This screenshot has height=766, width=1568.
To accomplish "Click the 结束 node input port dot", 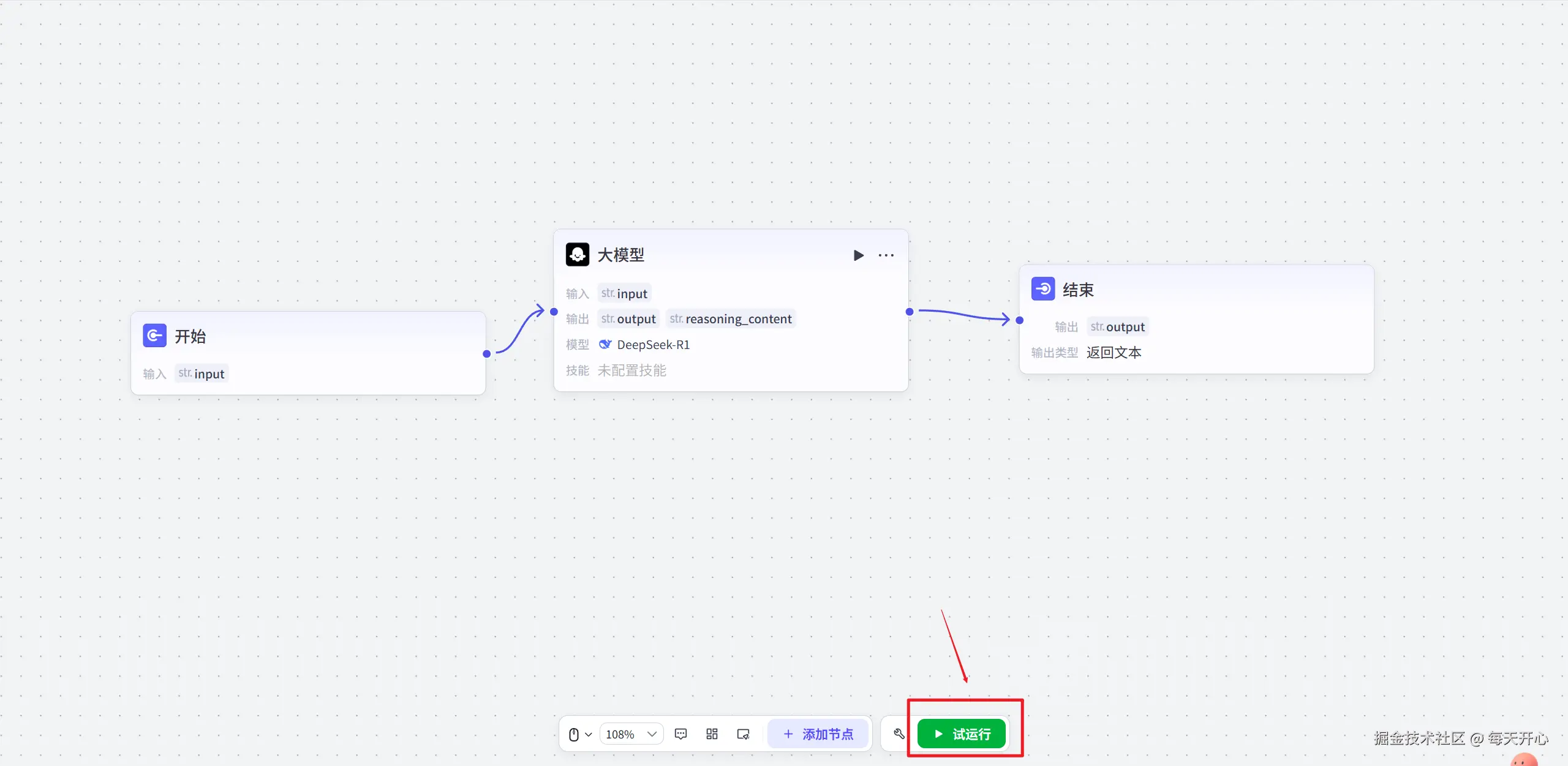I will pyautogui.click(x=1019, y=320).
